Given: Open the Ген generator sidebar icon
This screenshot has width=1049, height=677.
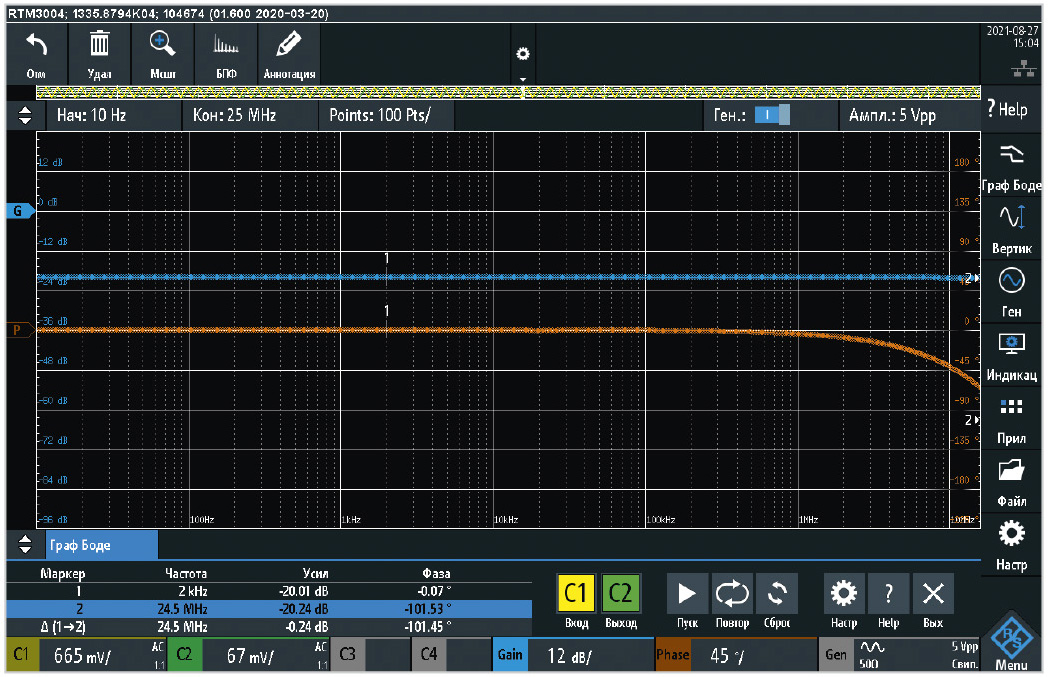Looking at the screenshot, I should pos(1011,292).
